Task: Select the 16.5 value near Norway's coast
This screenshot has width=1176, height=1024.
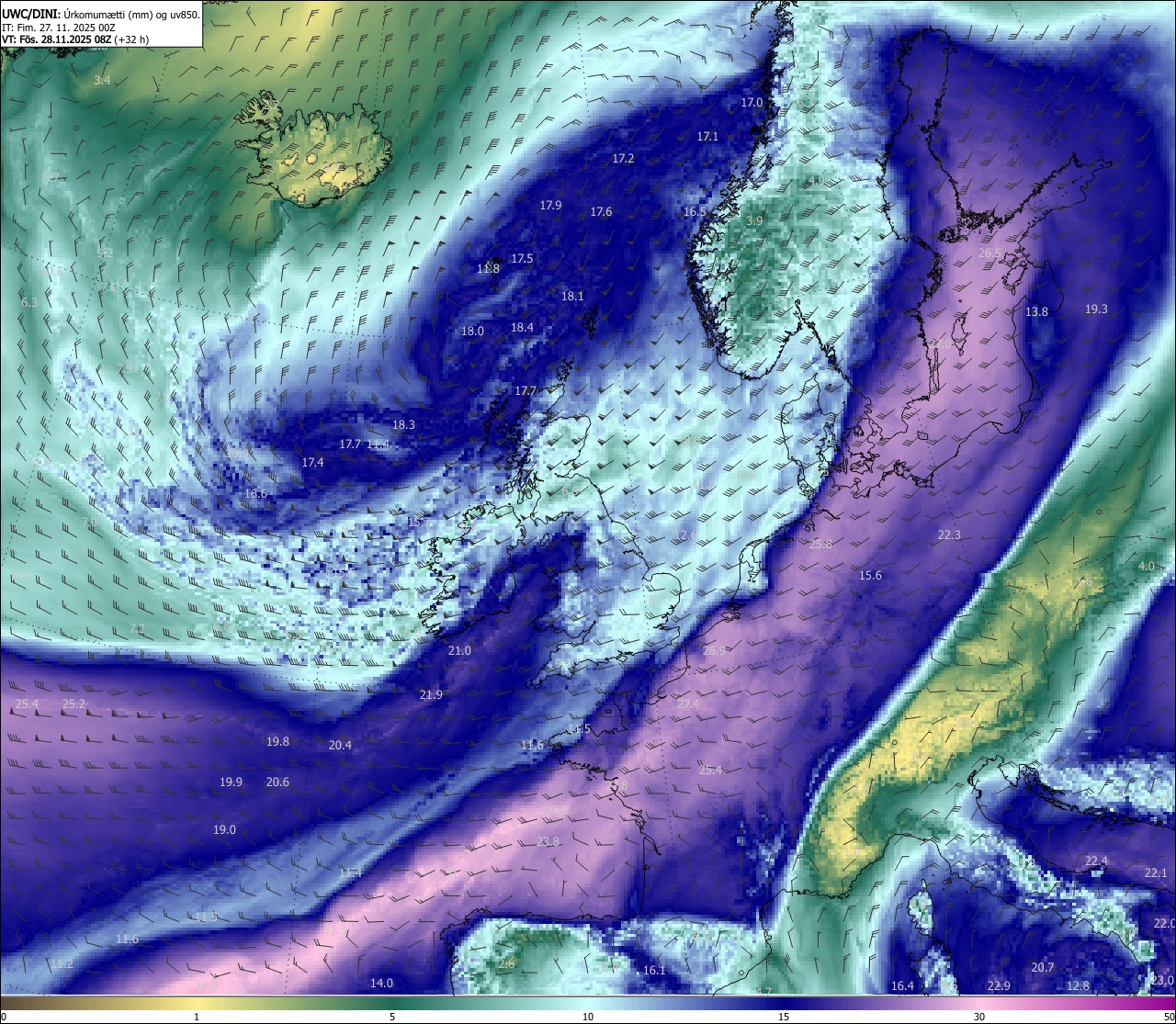Action: [695, 212]
